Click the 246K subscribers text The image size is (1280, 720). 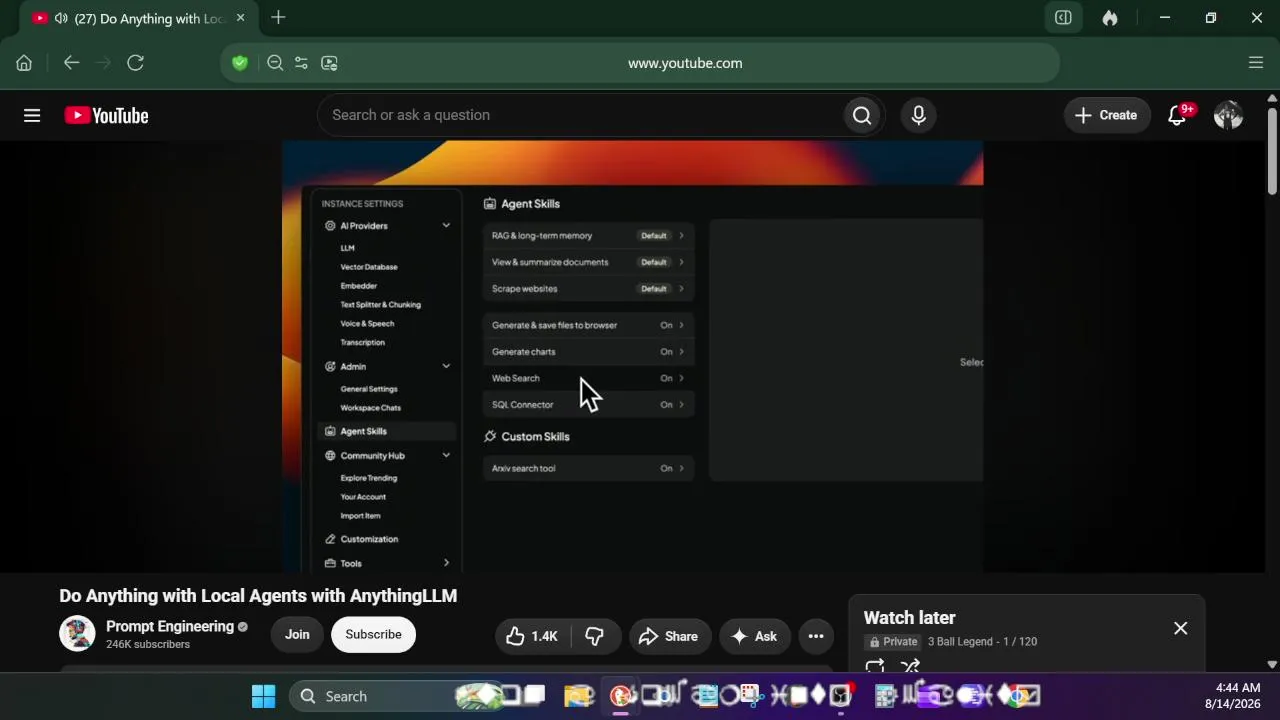(148, 645)
